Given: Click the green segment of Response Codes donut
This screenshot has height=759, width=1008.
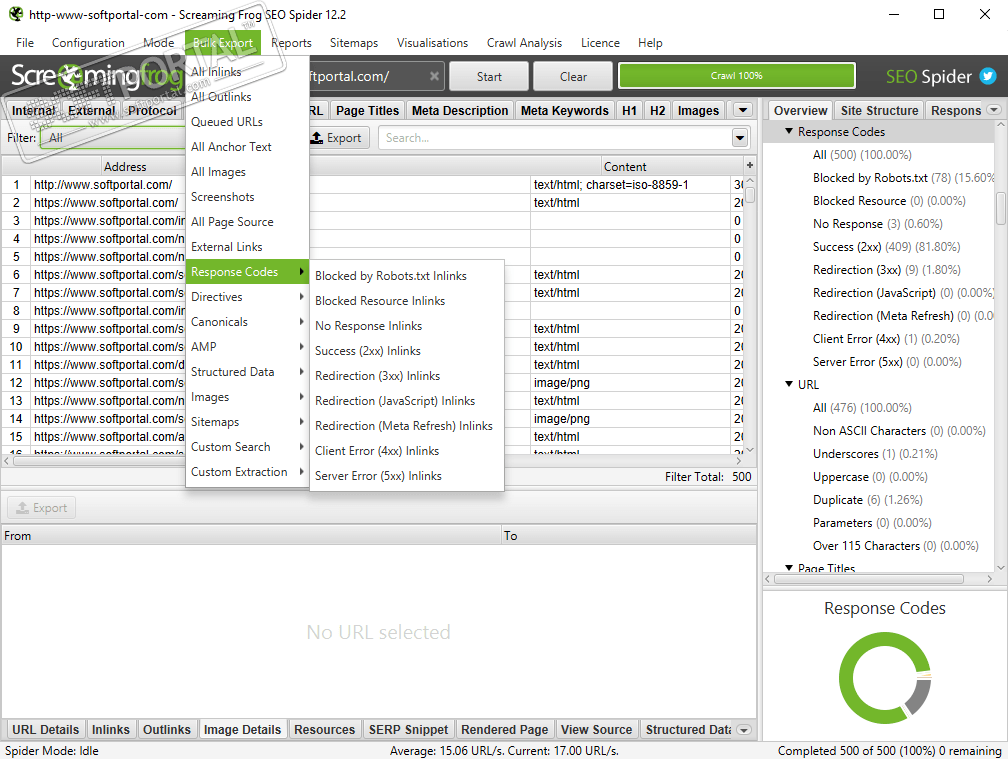Looking at the screenshot, I should coord(849,678).
